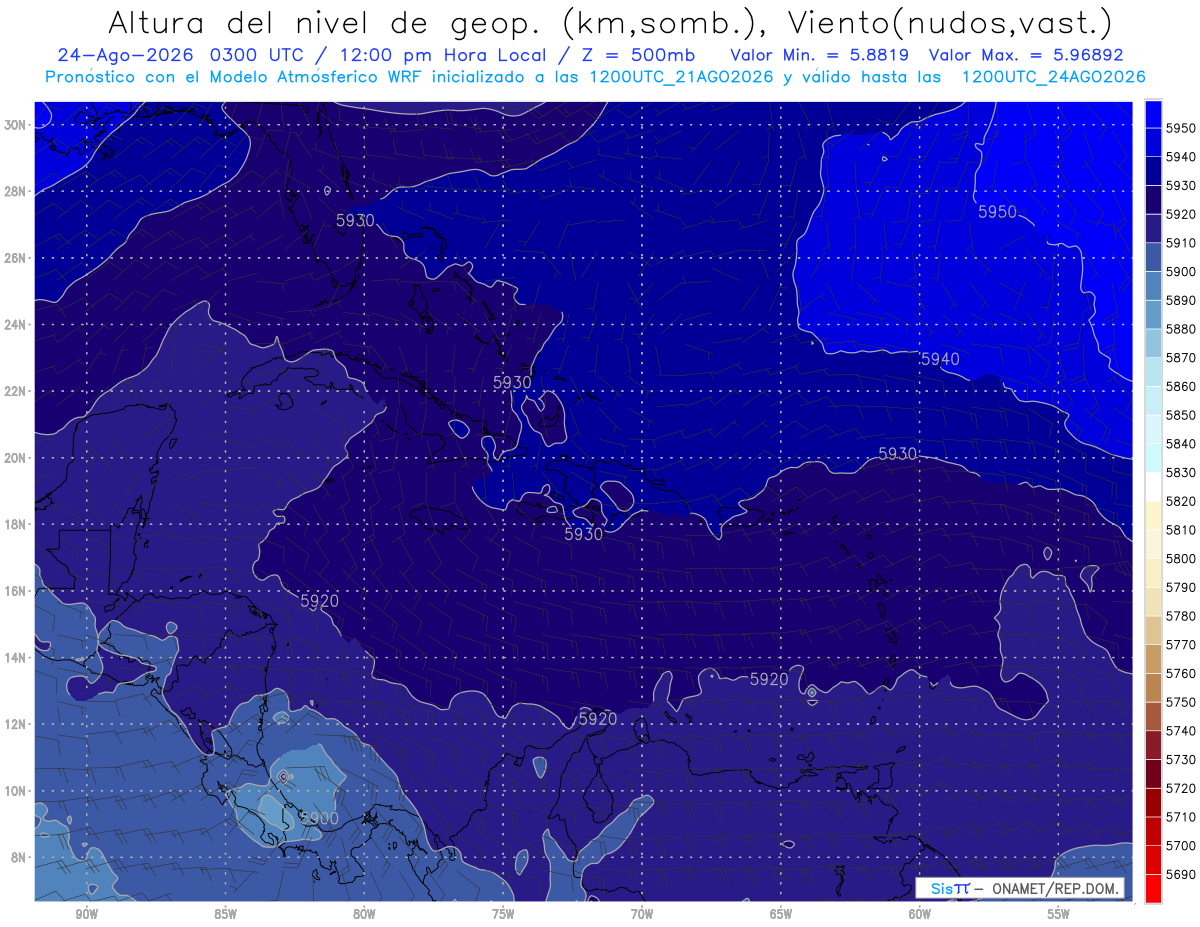Click the '1200UTC_24AGO2026' valid-until time
Image resolution: width=1200 pixels, height=927 pixels.
[1053, 76]
